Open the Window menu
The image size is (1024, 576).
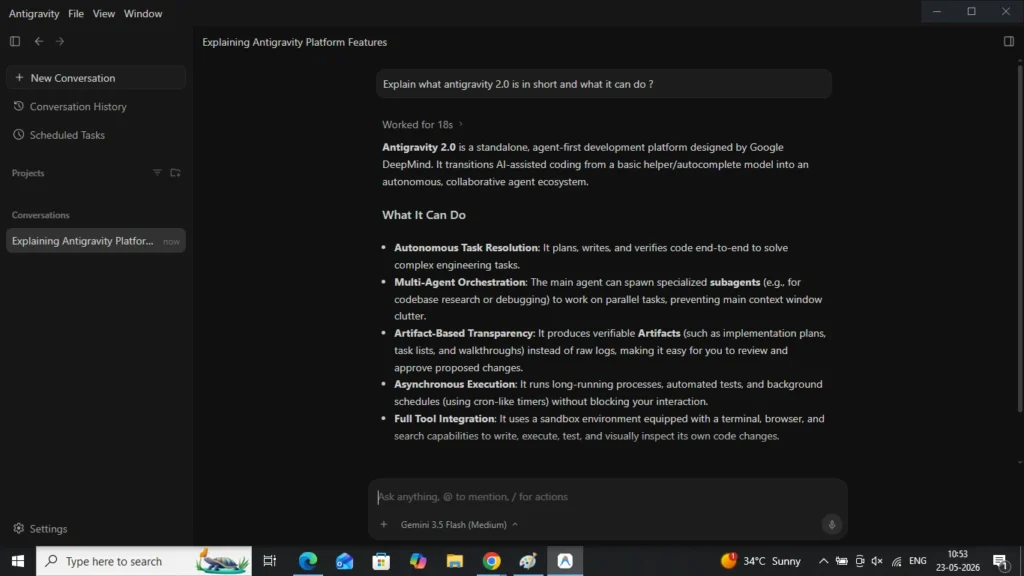click(143, 14)
